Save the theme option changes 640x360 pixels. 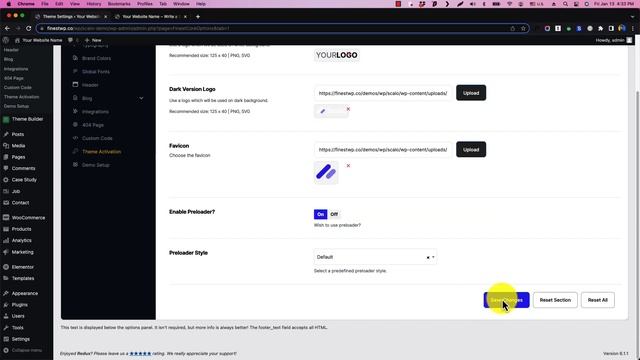click(x=507, y=300)
